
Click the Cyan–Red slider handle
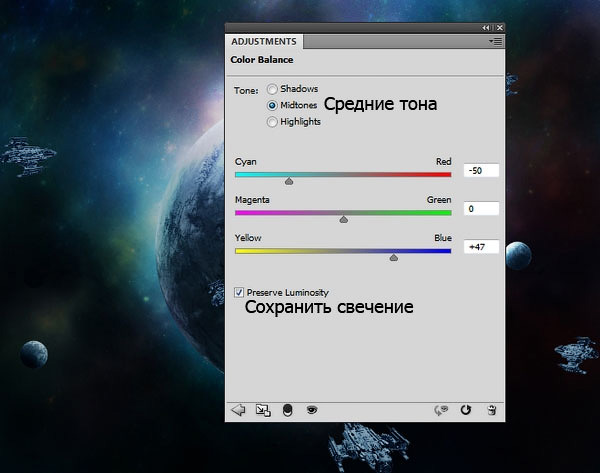coord(289,181)
